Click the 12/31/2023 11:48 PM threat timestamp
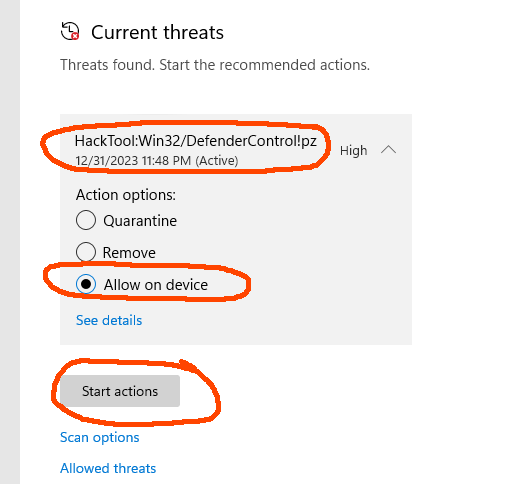This screenshot has height=484, width=521. click(x=133, y=161)
